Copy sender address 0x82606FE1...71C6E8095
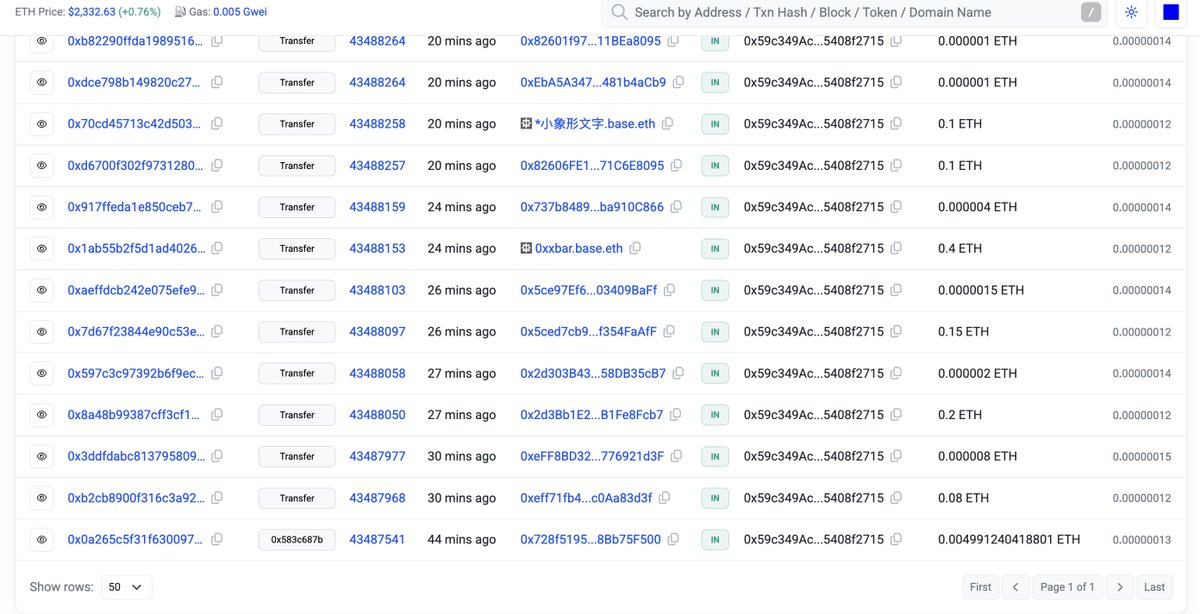The image size is (1200, 614). 677,165
